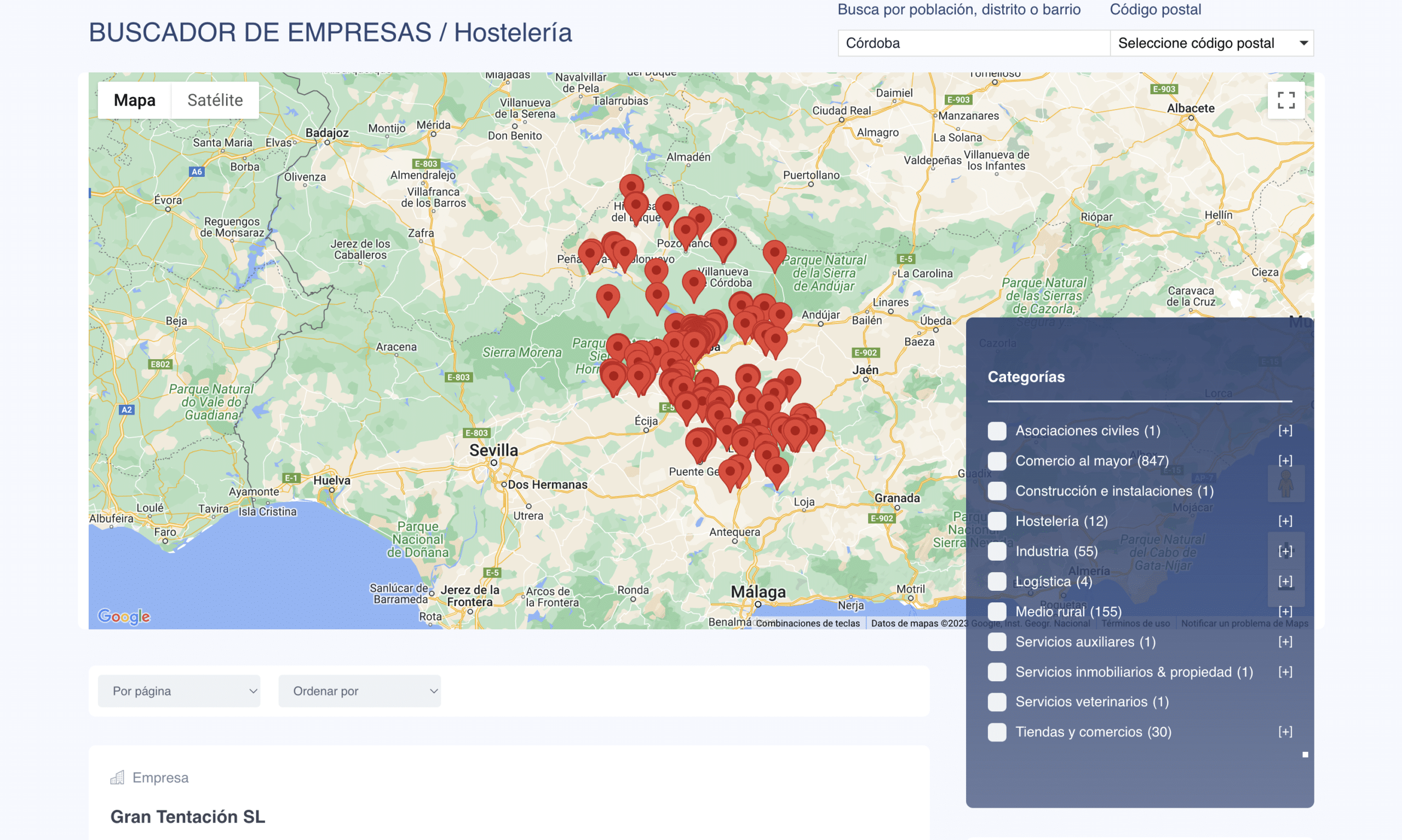Click the Albacete label on the map

[1191, 108]
